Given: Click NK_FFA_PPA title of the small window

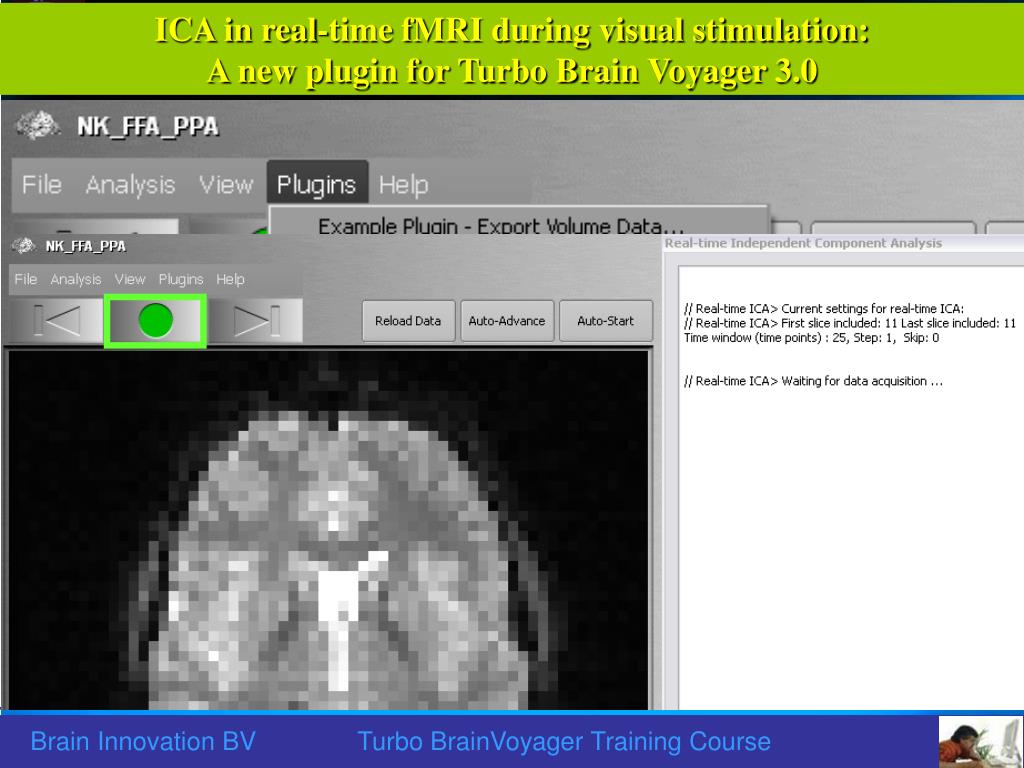Looking at the screenshot, I should tap(86, 246).
